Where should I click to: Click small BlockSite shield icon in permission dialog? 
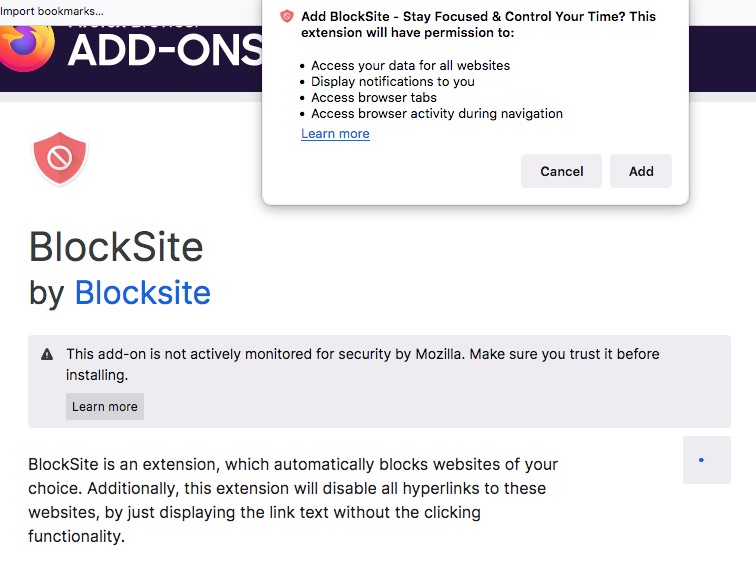coord(287,16)
